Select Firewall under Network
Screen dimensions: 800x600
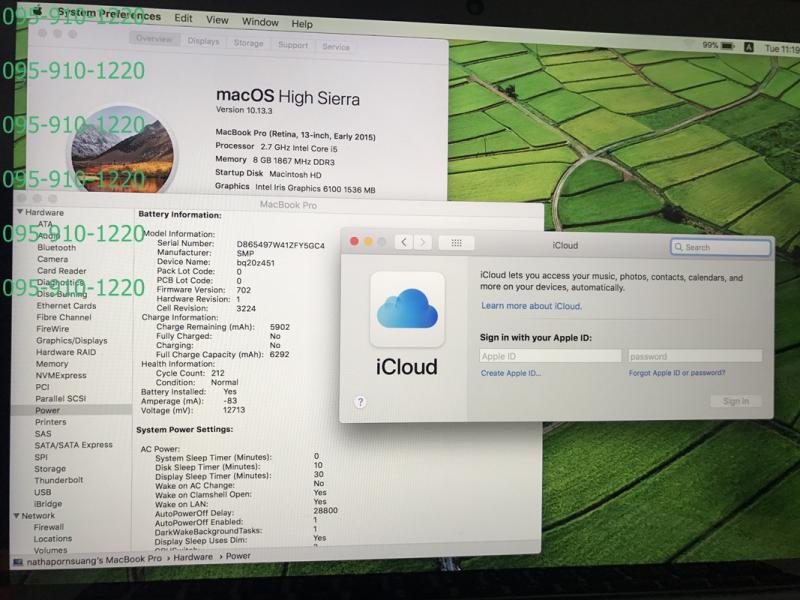point(48,528)
